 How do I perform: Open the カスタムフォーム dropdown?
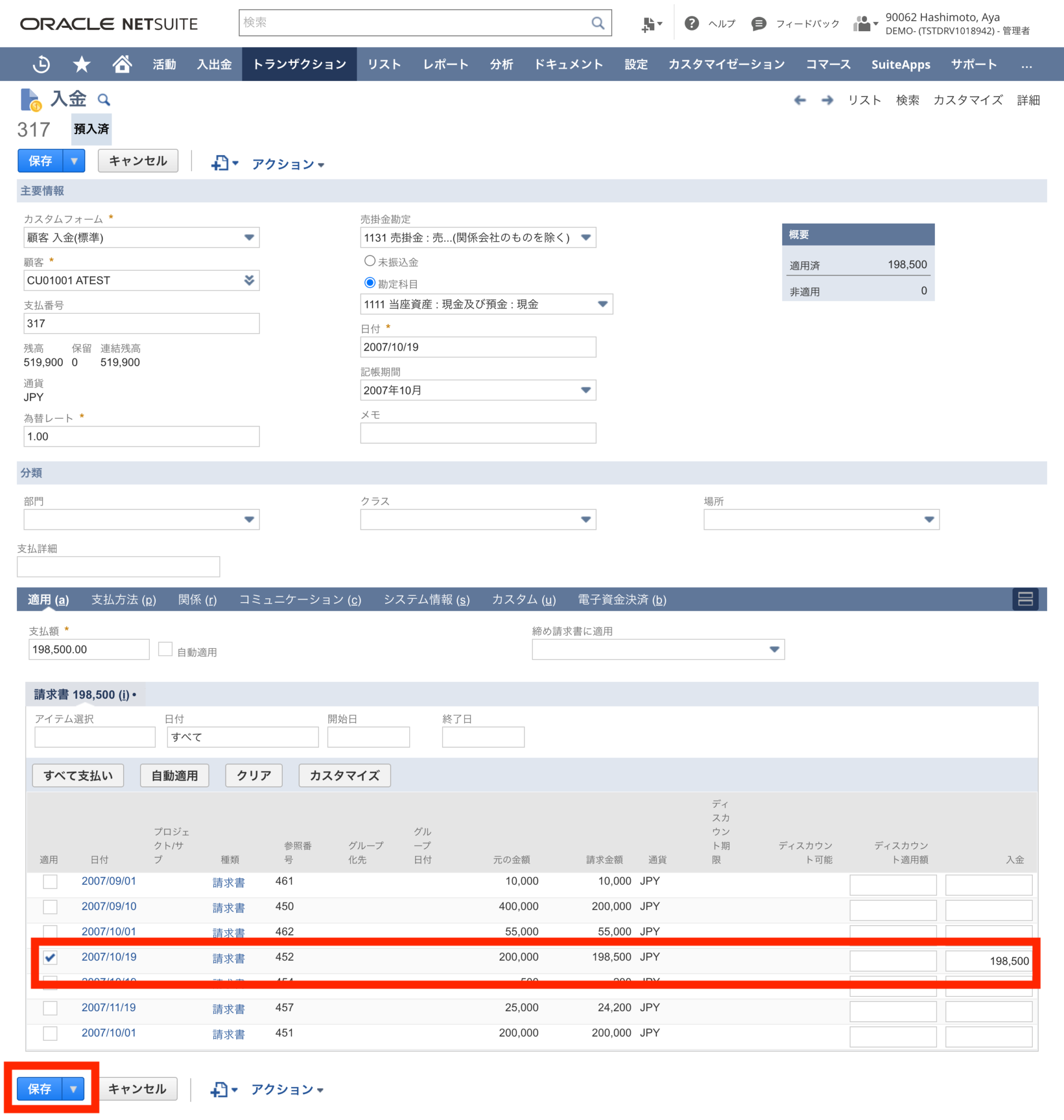249,237
